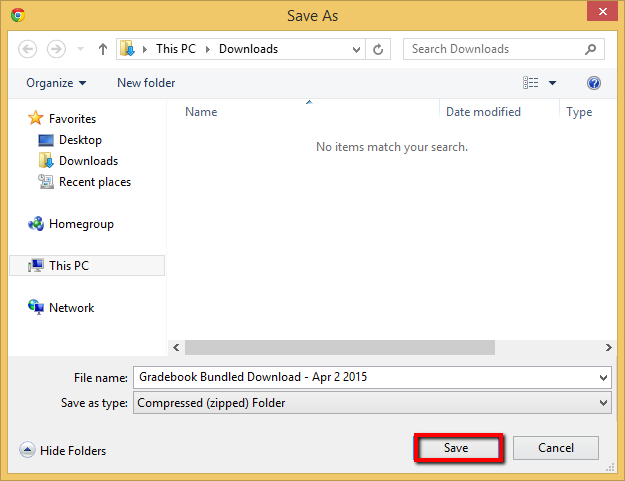Open the Help icon
The height and width of the screenshot is (481, 625).
tap(594, 83)
